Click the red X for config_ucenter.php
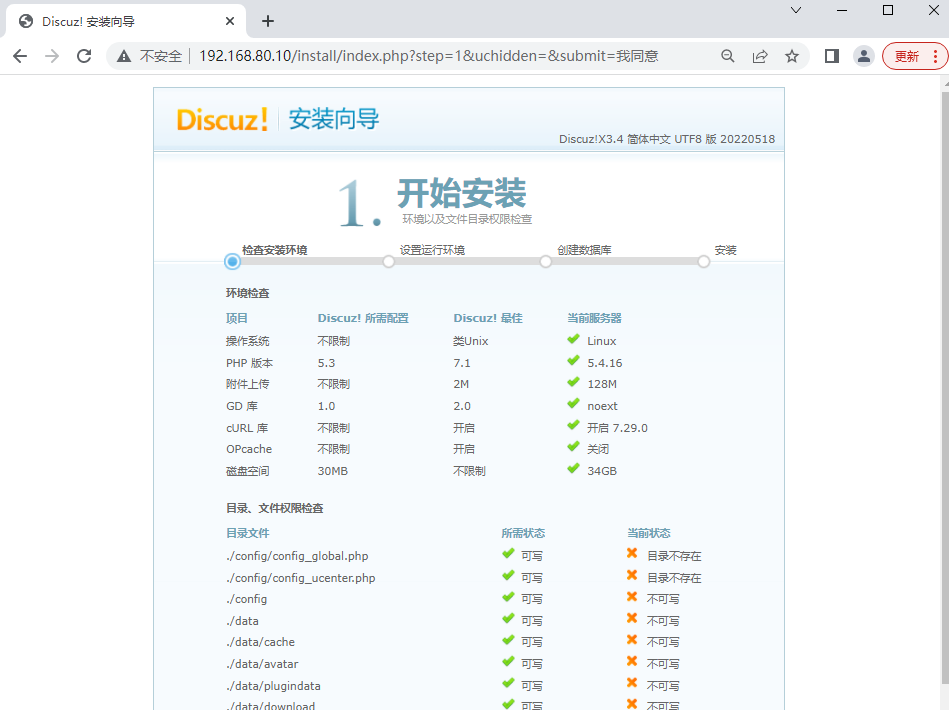Viewport: 949px width, 710px height. pos(632,575)
